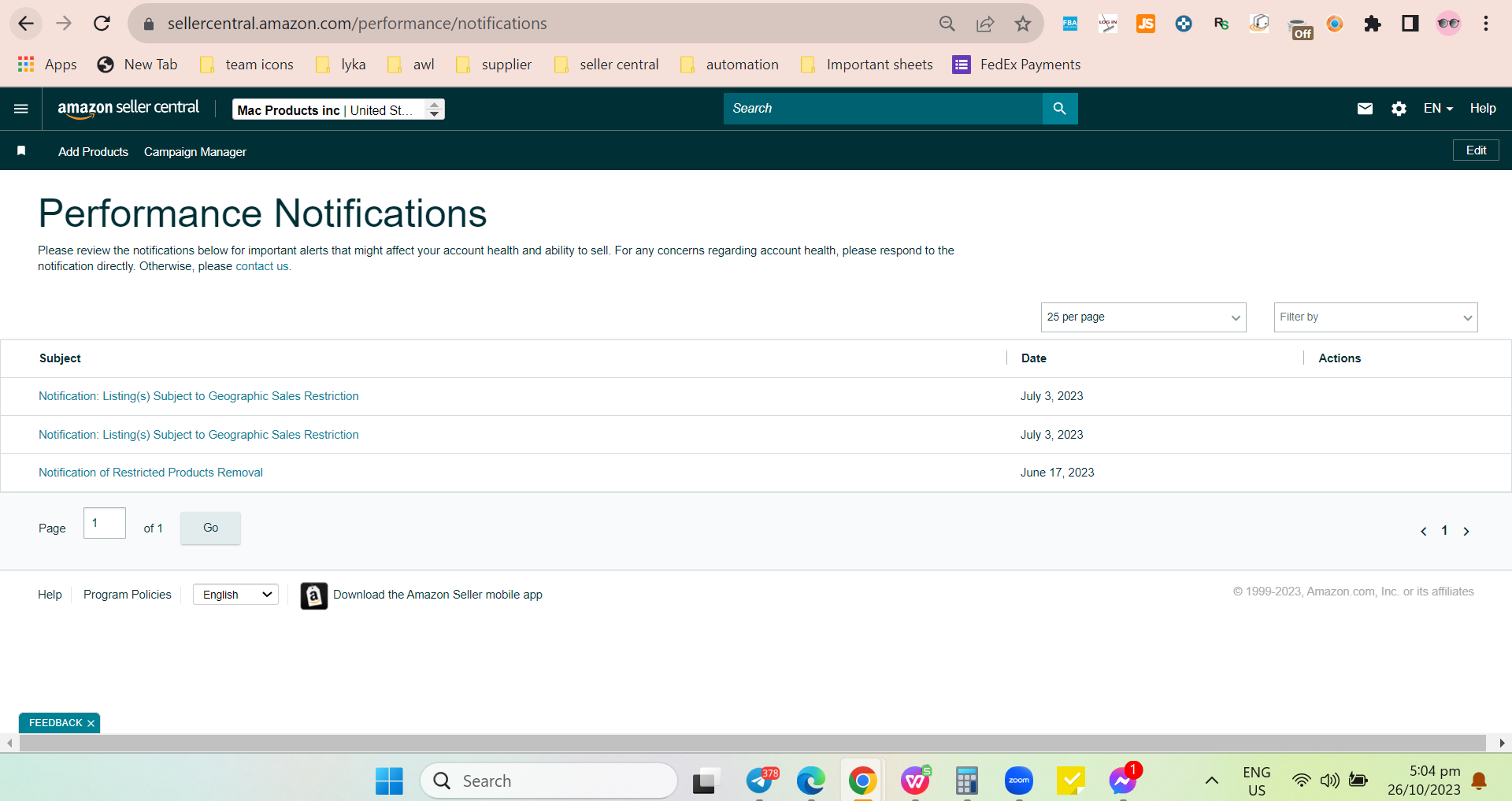Open Campaign Manager link
Viewport: 1512px width, 801px height.
click(x=195, y=152)
